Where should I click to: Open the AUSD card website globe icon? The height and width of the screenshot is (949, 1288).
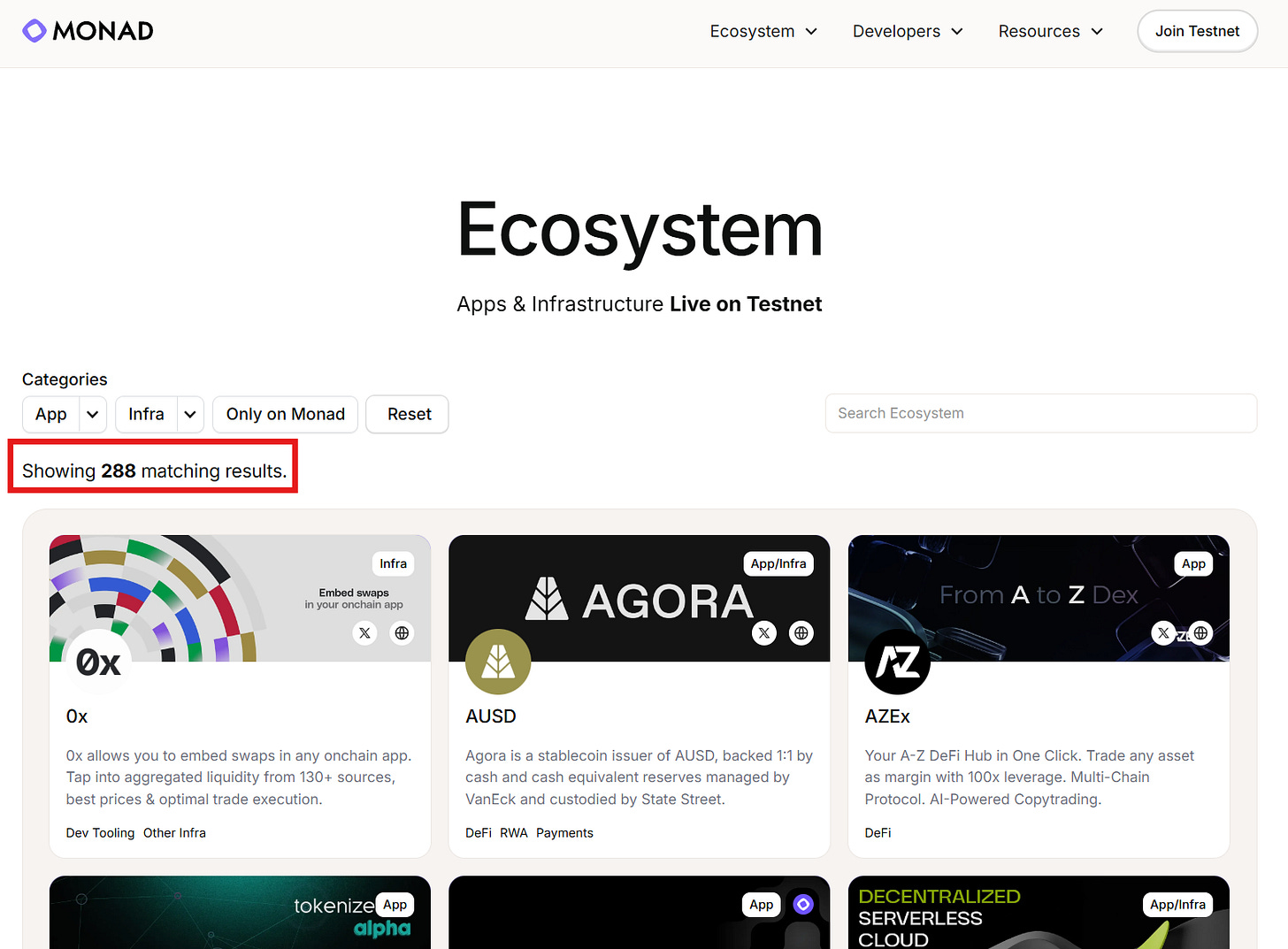[801, 633]
